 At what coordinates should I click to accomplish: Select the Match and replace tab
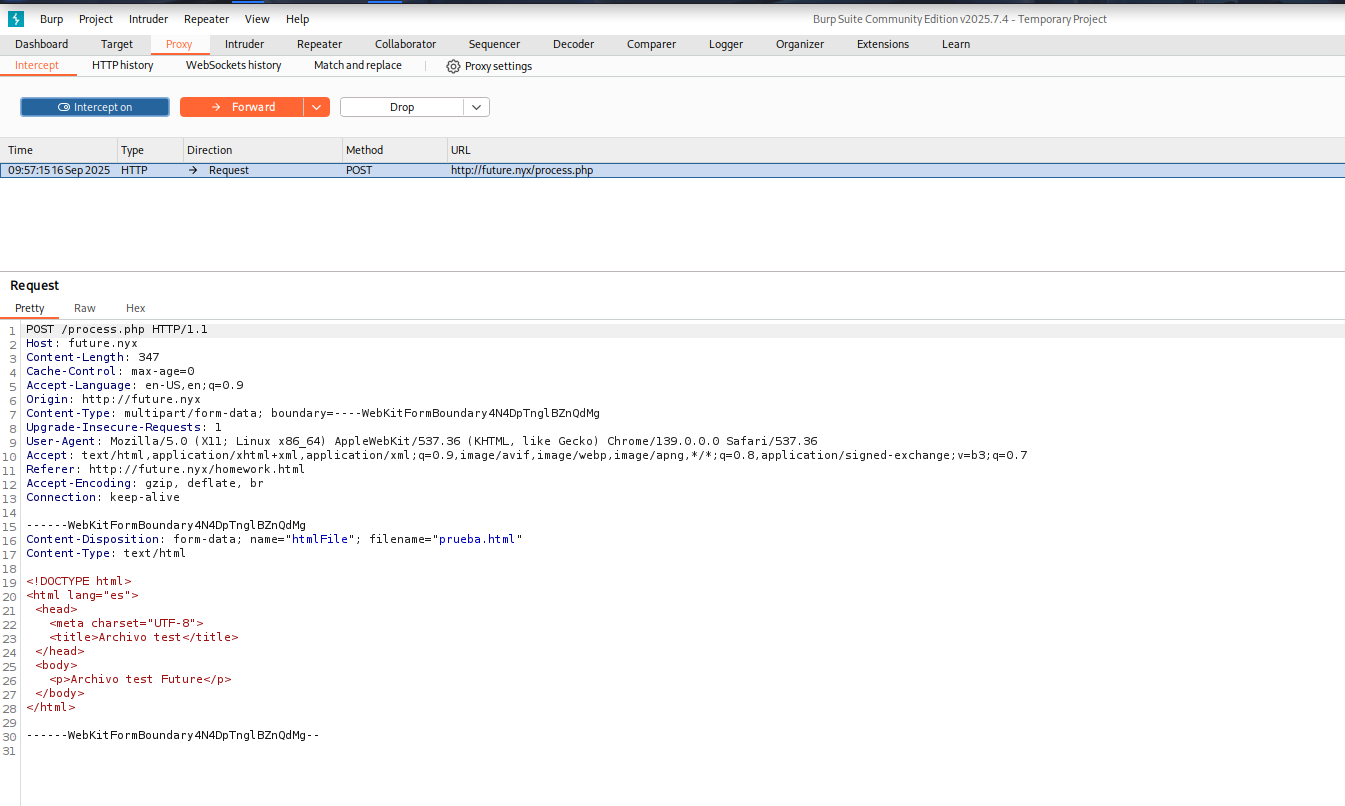357,65
